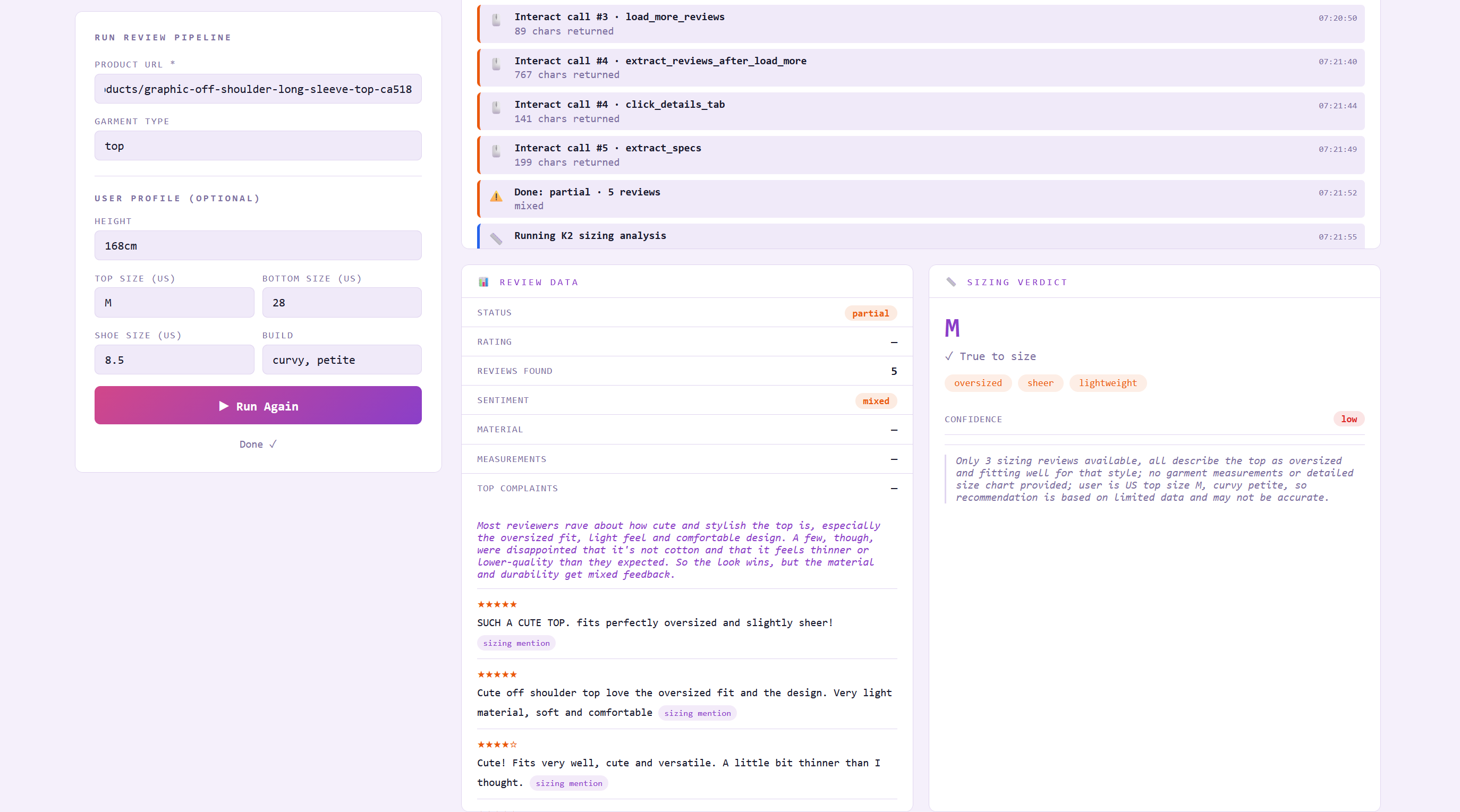Edit the Shoe Size field

pyautogui.click(x=174, y=360)
